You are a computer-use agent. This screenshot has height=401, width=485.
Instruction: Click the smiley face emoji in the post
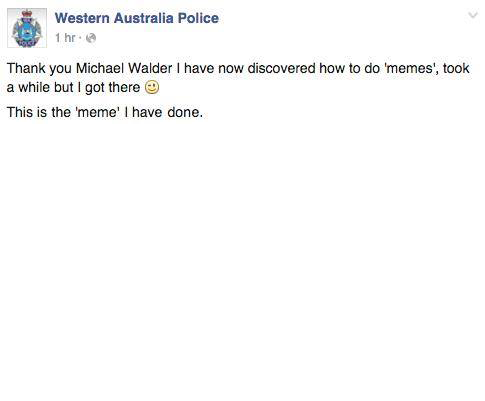[152, 88]
